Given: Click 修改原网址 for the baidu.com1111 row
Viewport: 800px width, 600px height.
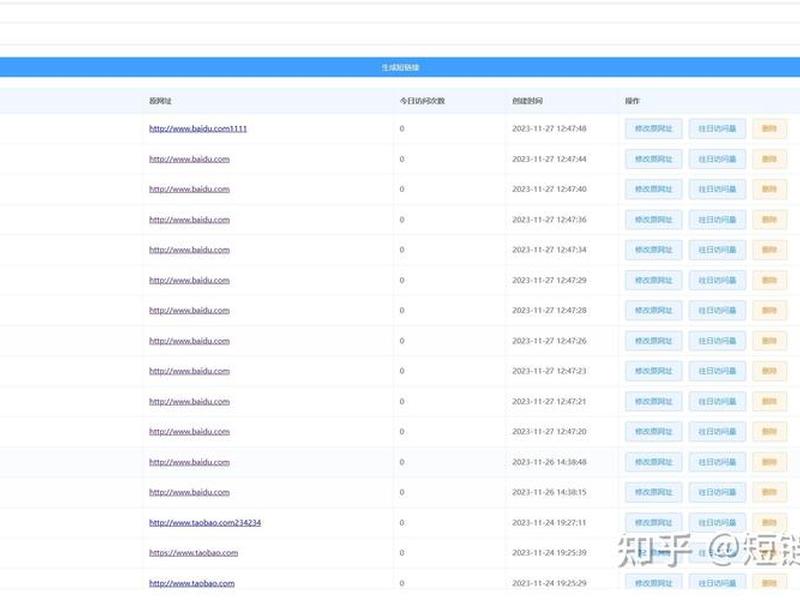Looking at the screenshot, I should pos(654,129).
